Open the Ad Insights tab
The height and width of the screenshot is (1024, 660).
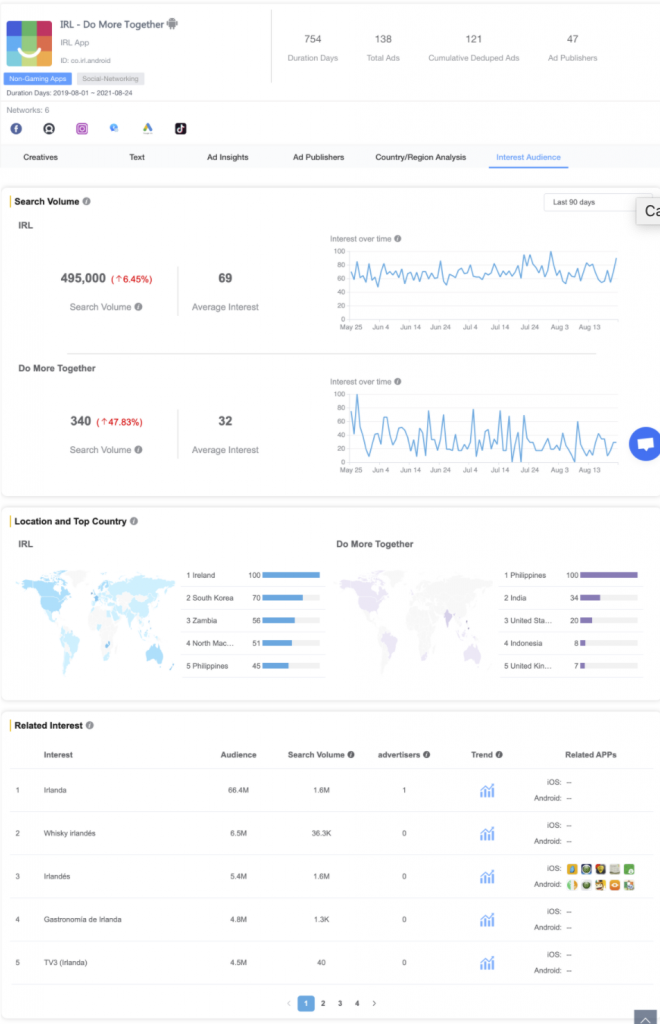pyautogui.click(x=228, y=157)
